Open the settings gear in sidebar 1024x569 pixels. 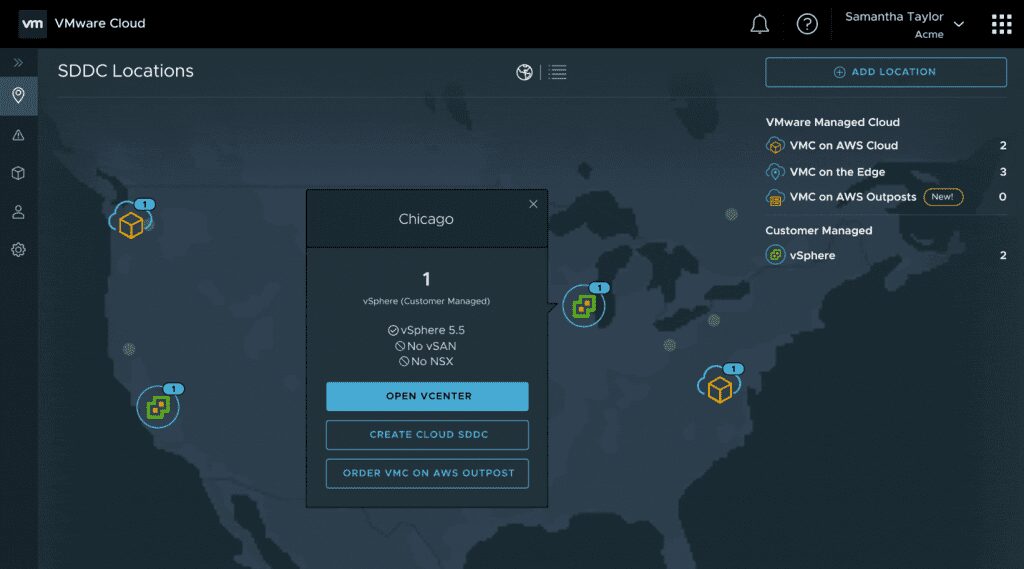pyautogui.click(x=18, y=250)
